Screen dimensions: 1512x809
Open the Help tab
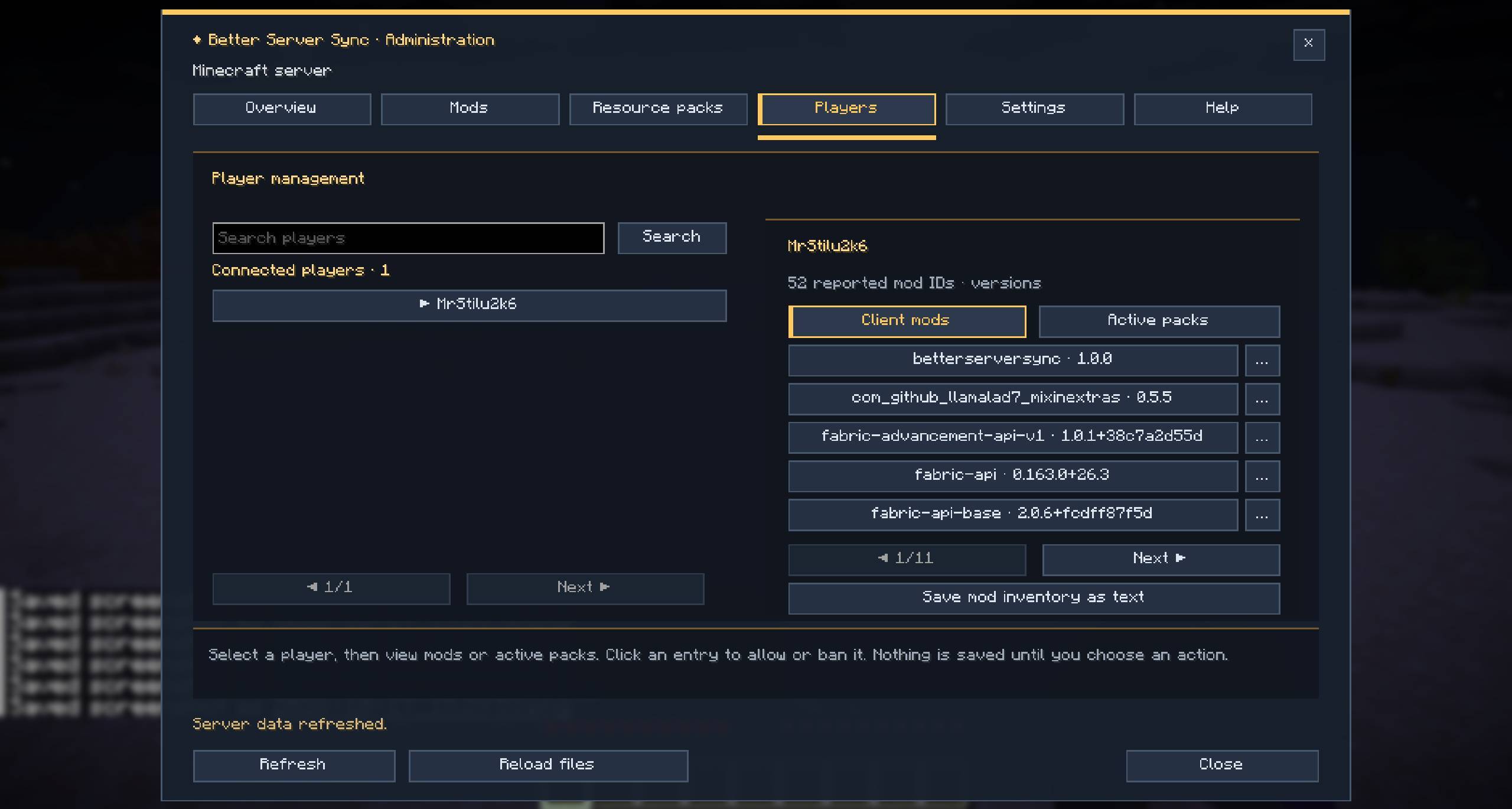pyautogui.click(x=1223, y=109)
